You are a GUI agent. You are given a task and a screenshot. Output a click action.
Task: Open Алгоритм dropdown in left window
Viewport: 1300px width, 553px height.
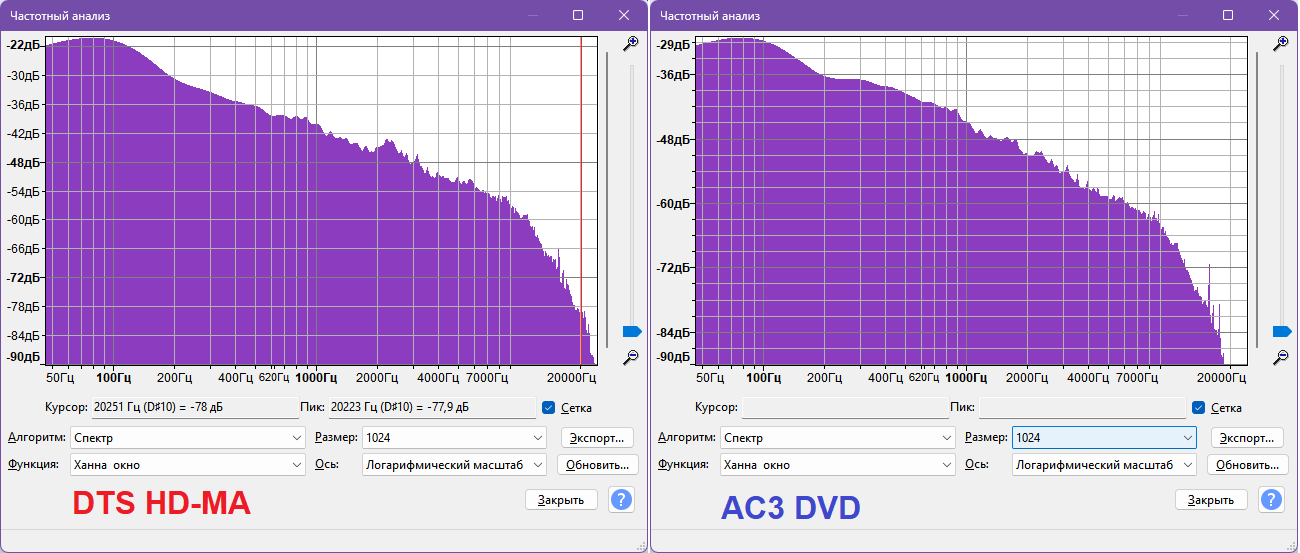click(x=188, y=438)
